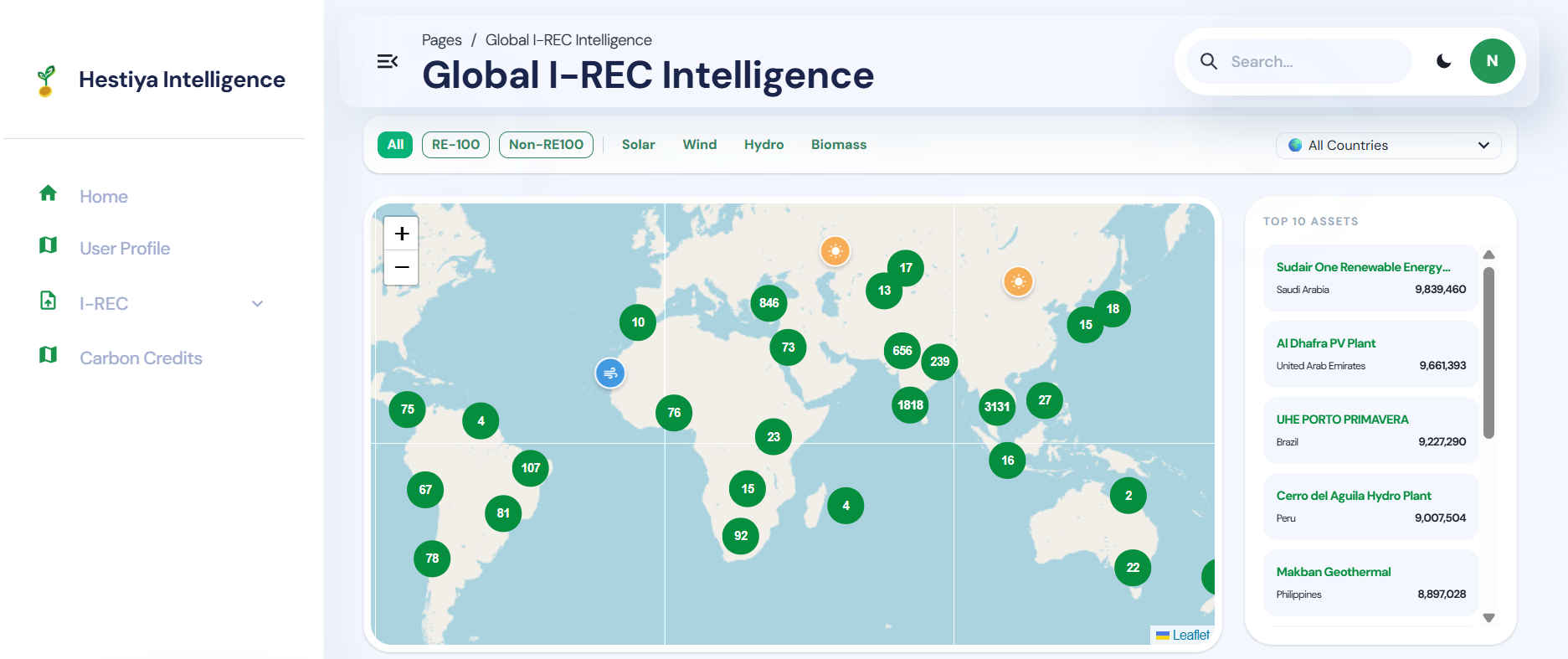Click the solar marker over Mongolia
This screenshot has width=1568, height=659.
click(x=1018, y=281)
